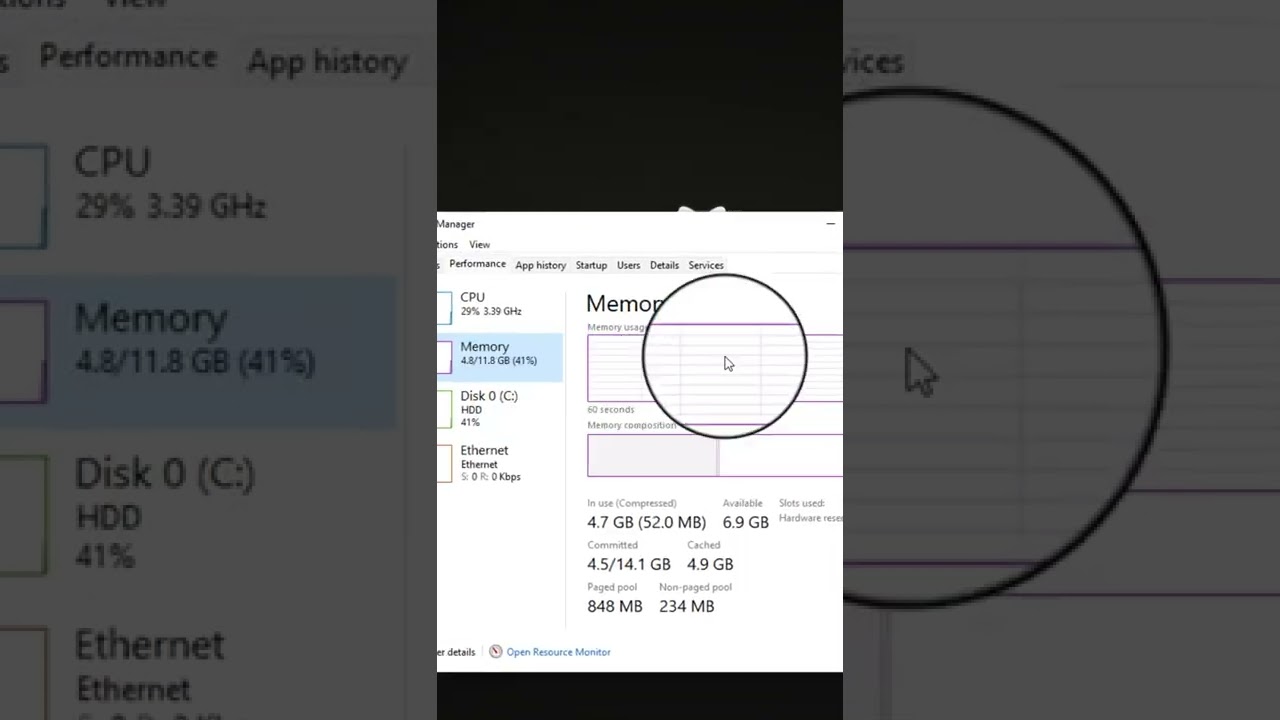Viewport: 1280px width, 720px height.
Task: Open Resource Monitor link
Action: pos(558,652)
